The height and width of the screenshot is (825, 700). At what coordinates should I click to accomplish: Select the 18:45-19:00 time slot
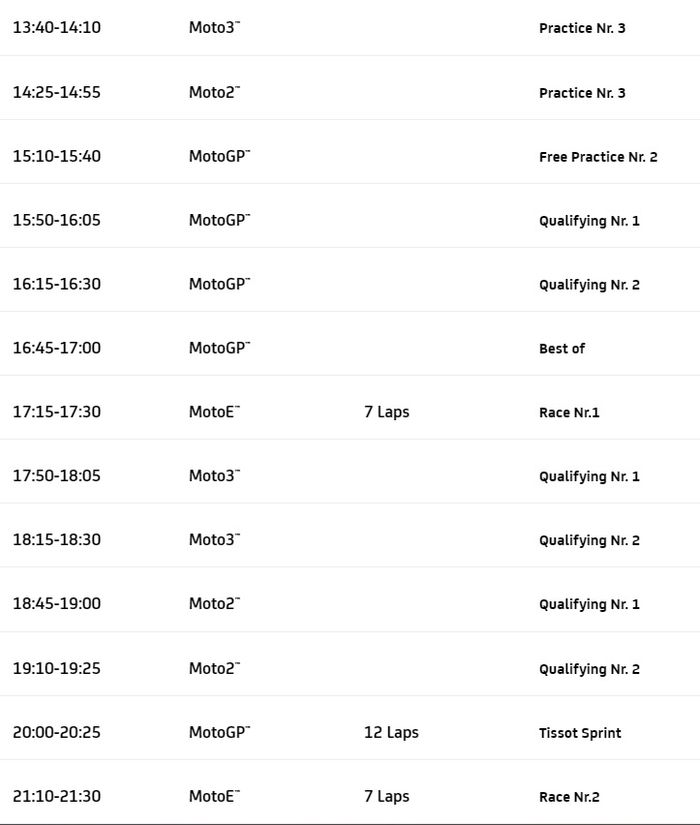coord(56,604)
